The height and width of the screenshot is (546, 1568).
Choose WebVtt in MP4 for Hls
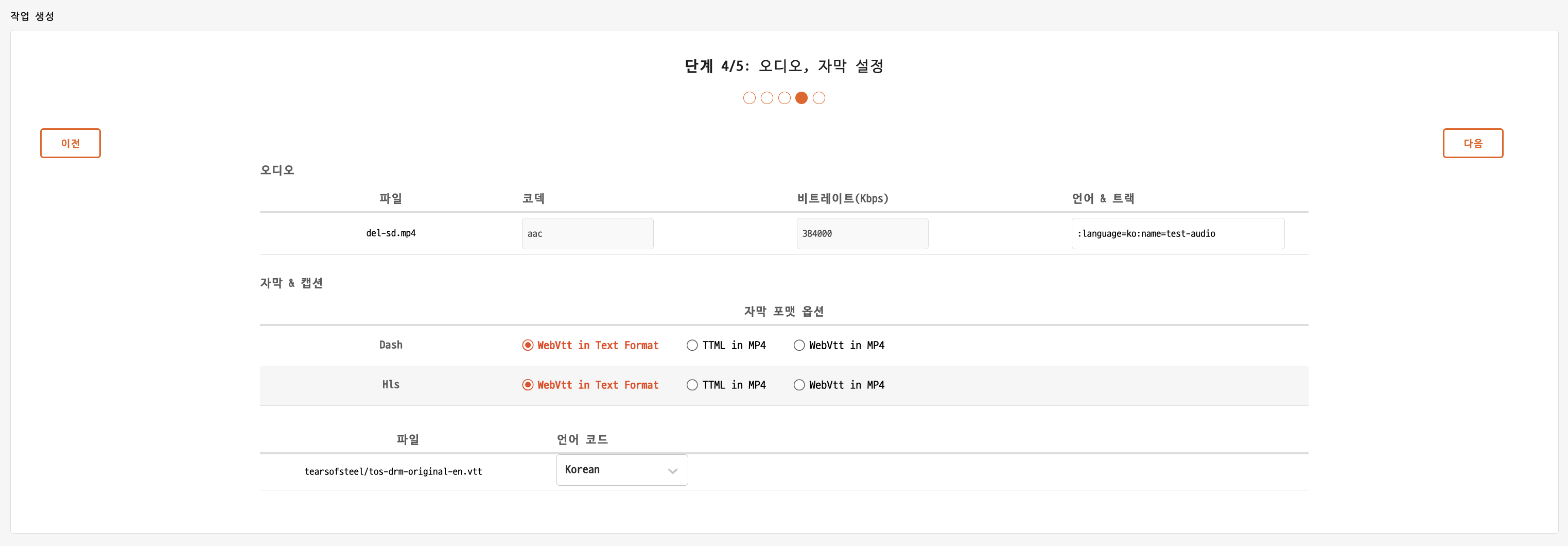pos(798,385)
